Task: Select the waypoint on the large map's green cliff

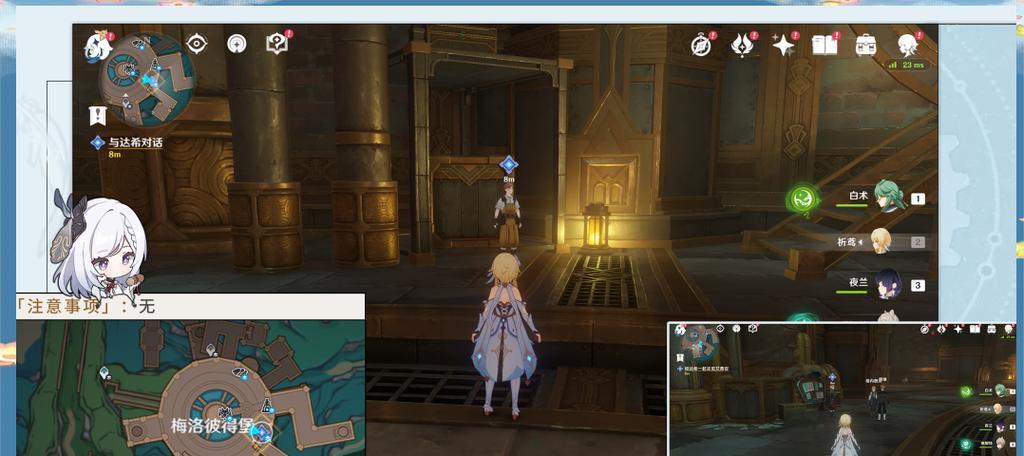Action: coord(104,373)
